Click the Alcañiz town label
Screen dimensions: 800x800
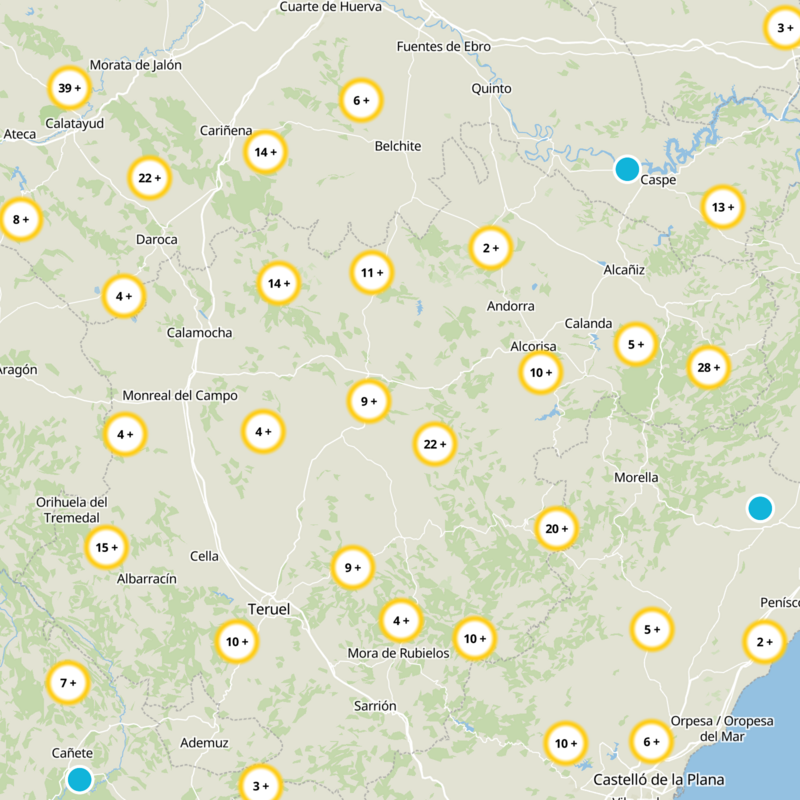tap(624, 269)
